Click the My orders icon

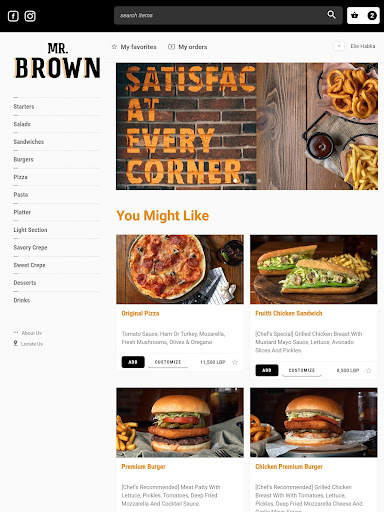click(x=171, y=47)
